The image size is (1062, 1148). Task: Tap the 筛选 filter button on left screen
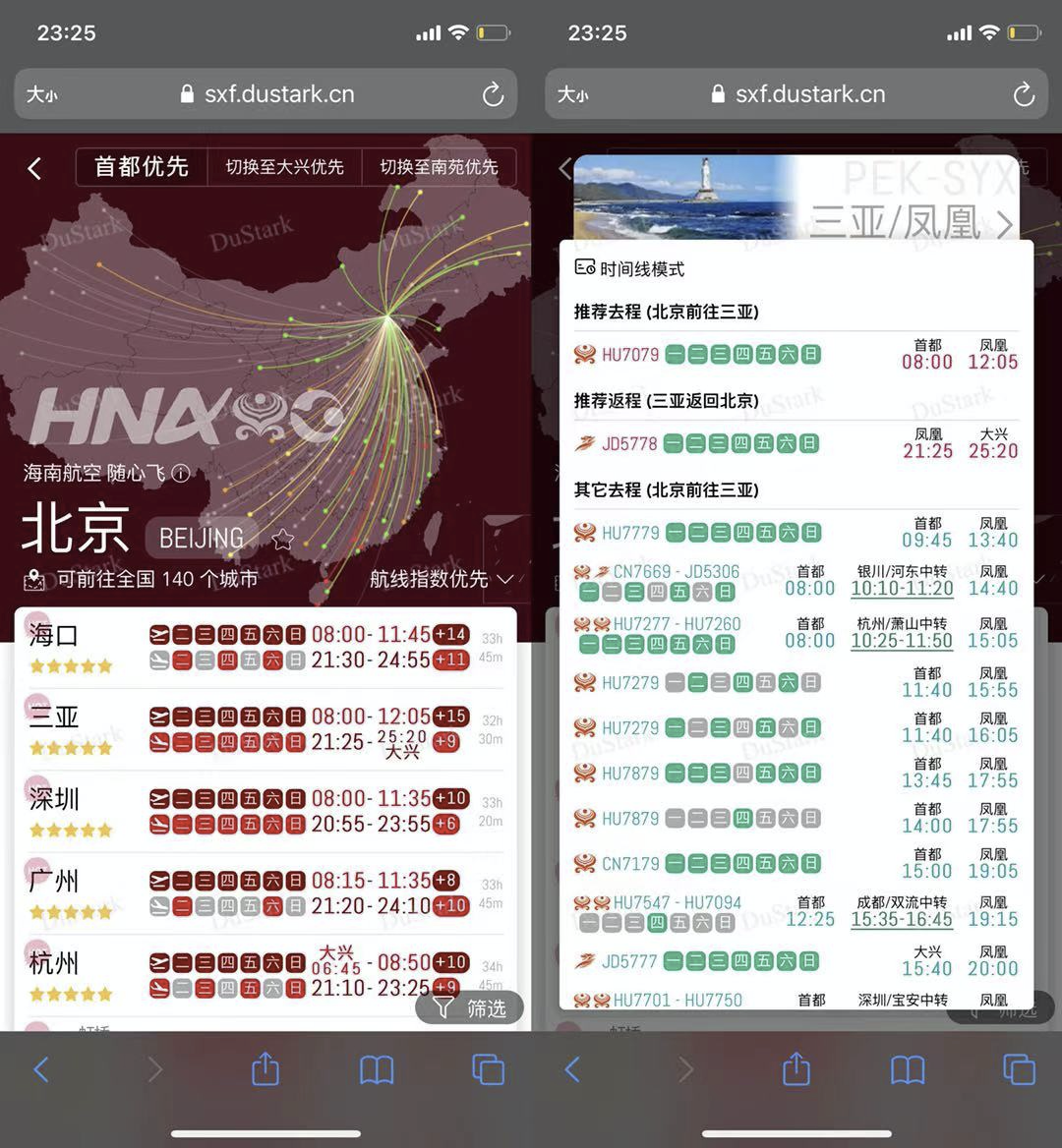click(x=469, y=1008)
